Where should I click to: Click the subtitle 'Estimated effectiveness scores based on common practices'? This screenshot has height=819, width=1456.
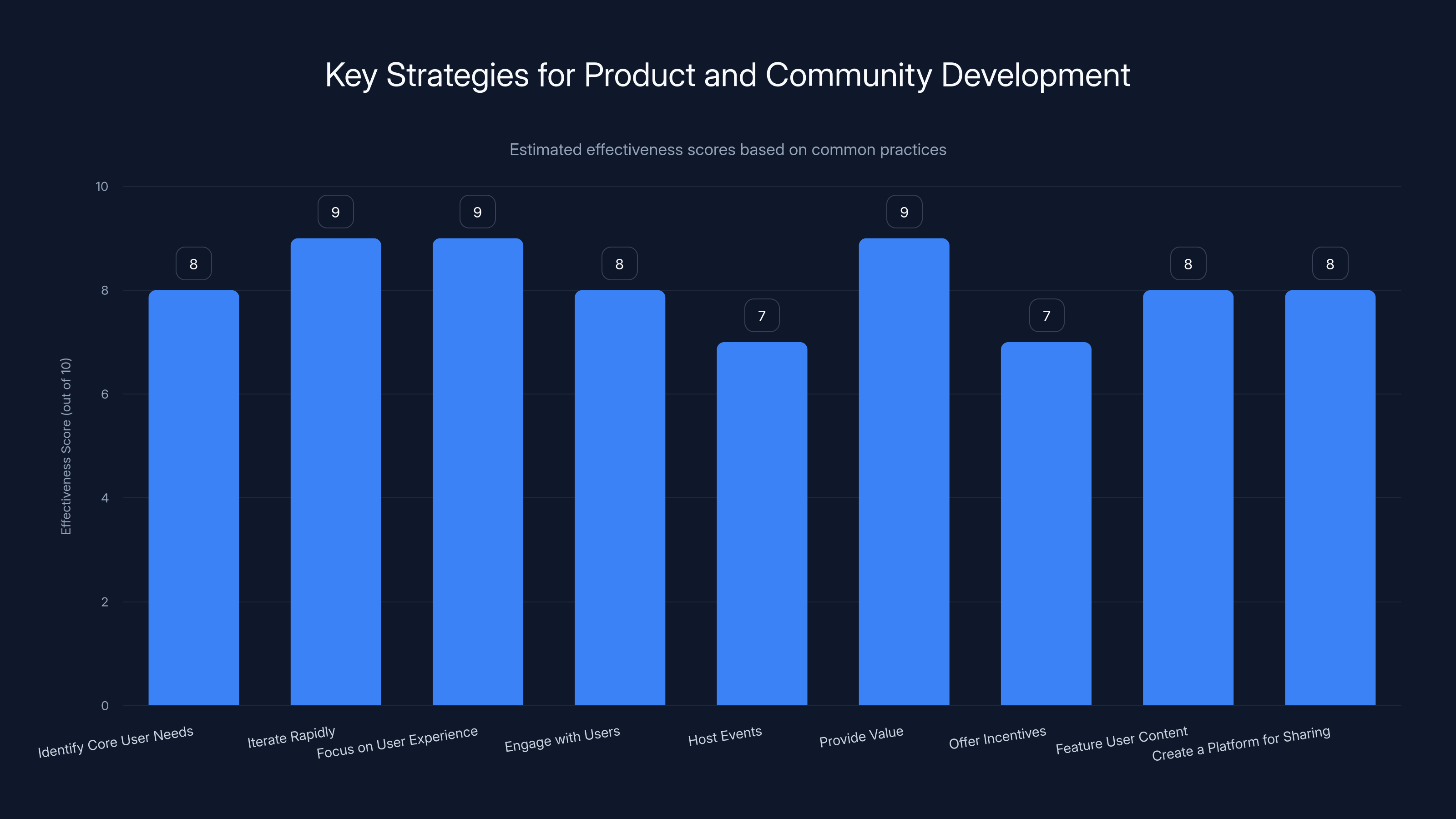(728, 150)
